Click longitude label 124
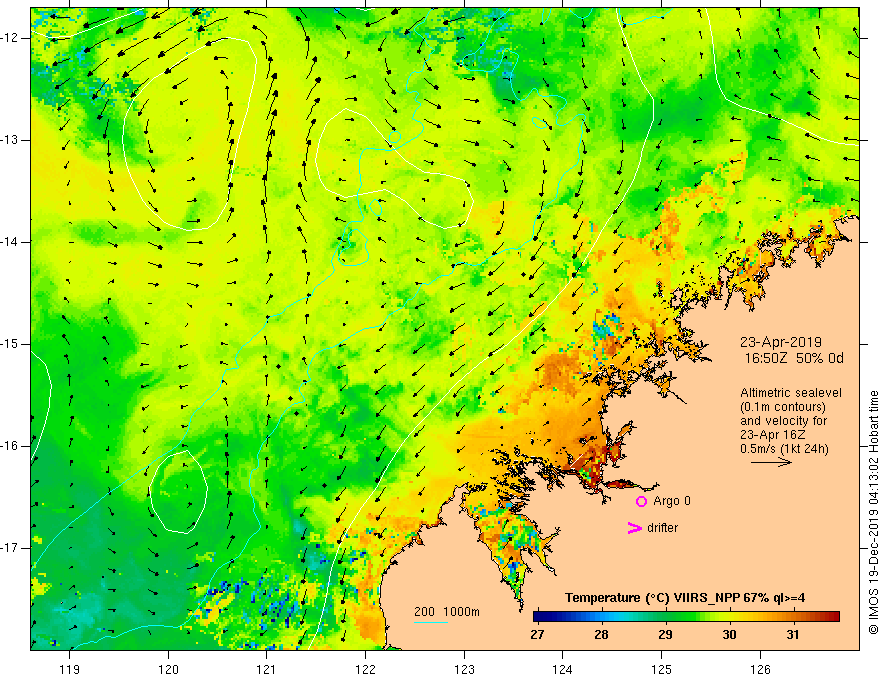880x680 pixels. click(x=563, y=669)
